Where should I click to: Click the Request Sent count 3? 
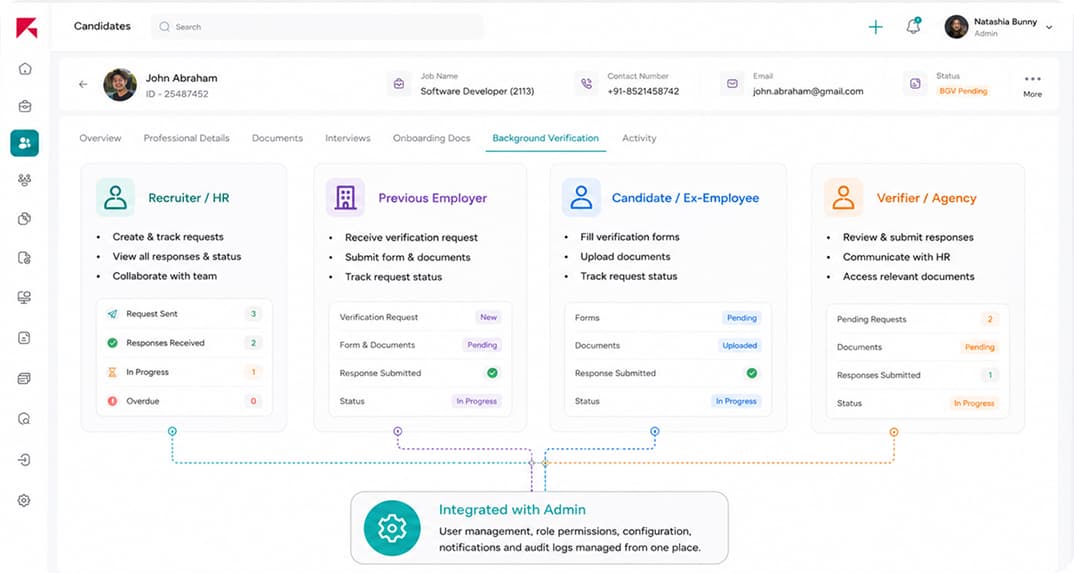[253, 314]
